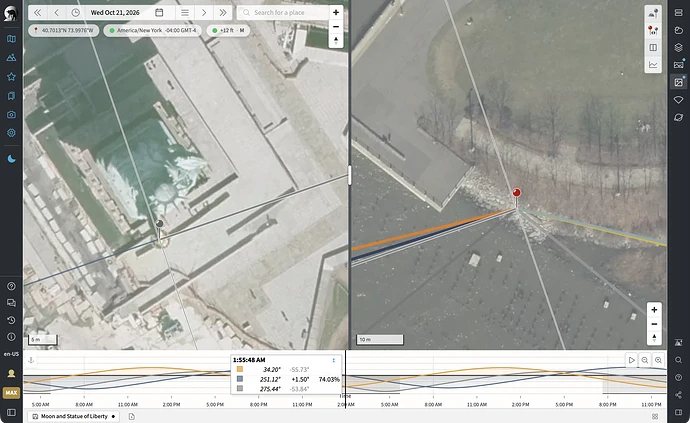Focus the Search for a place field
This screenshot has width=690, height=423.
click(283, 13)
